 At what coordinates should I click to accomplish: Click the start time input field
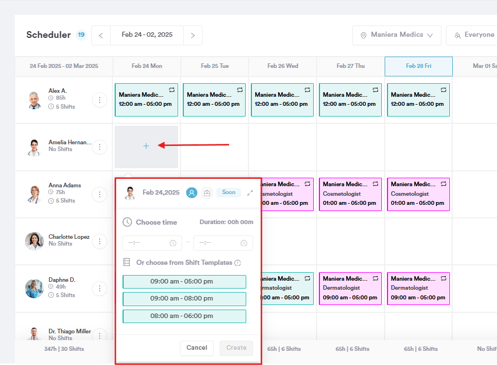coord(152,243)
